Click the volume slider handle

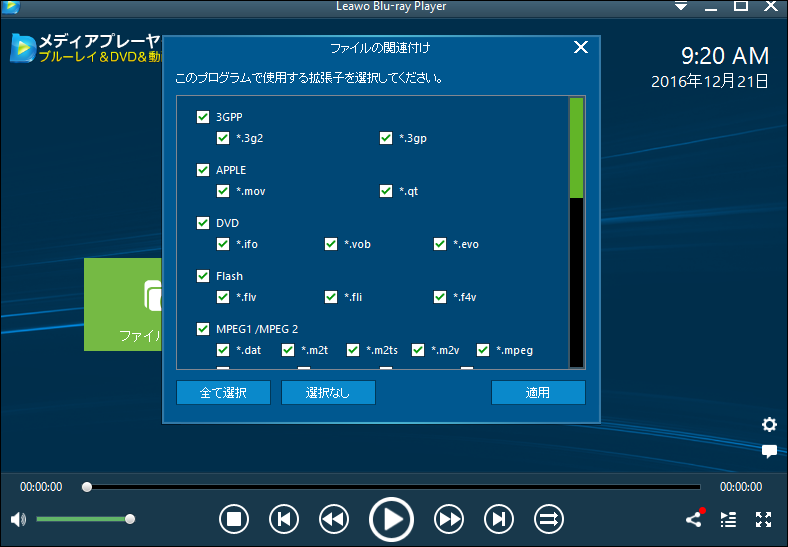point(130,519)
